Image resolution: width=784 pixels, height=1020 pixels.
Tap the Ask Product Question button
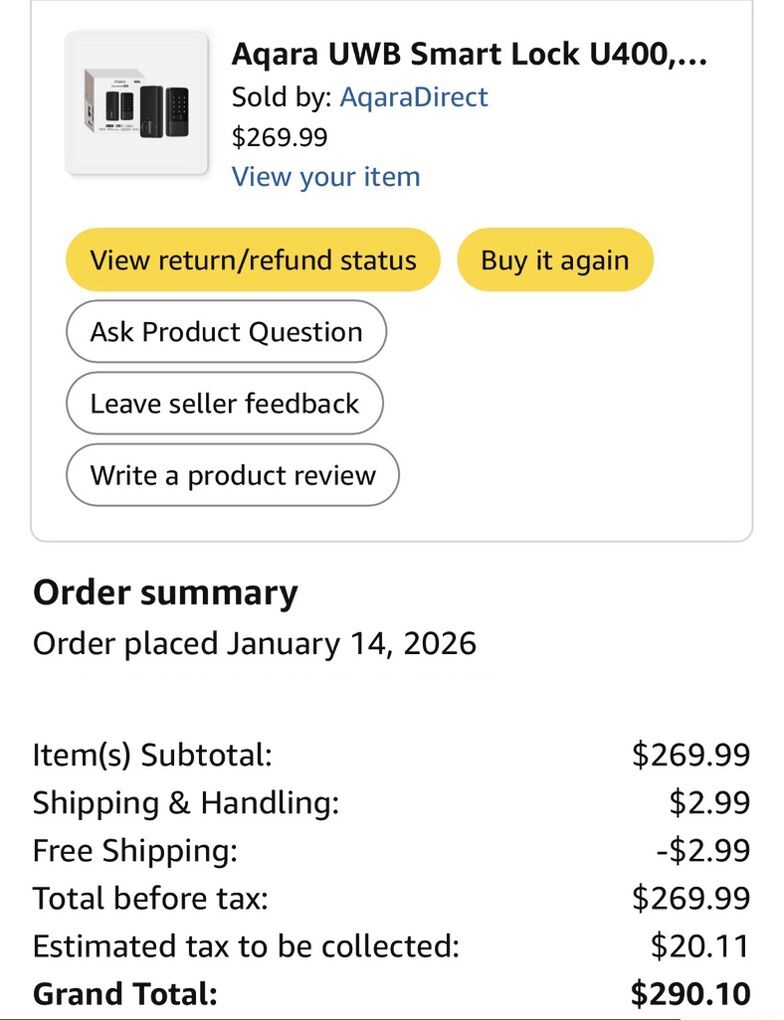[226, 332]
